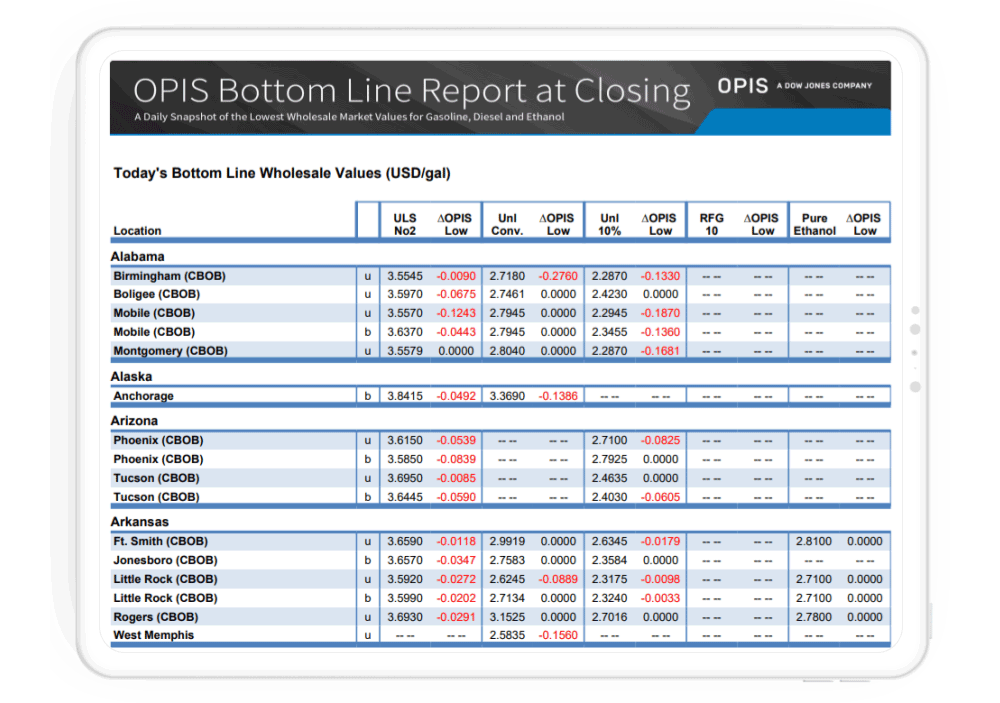
Task: Click the red -0.1560 West Memphis value
Action: [558, 635]
